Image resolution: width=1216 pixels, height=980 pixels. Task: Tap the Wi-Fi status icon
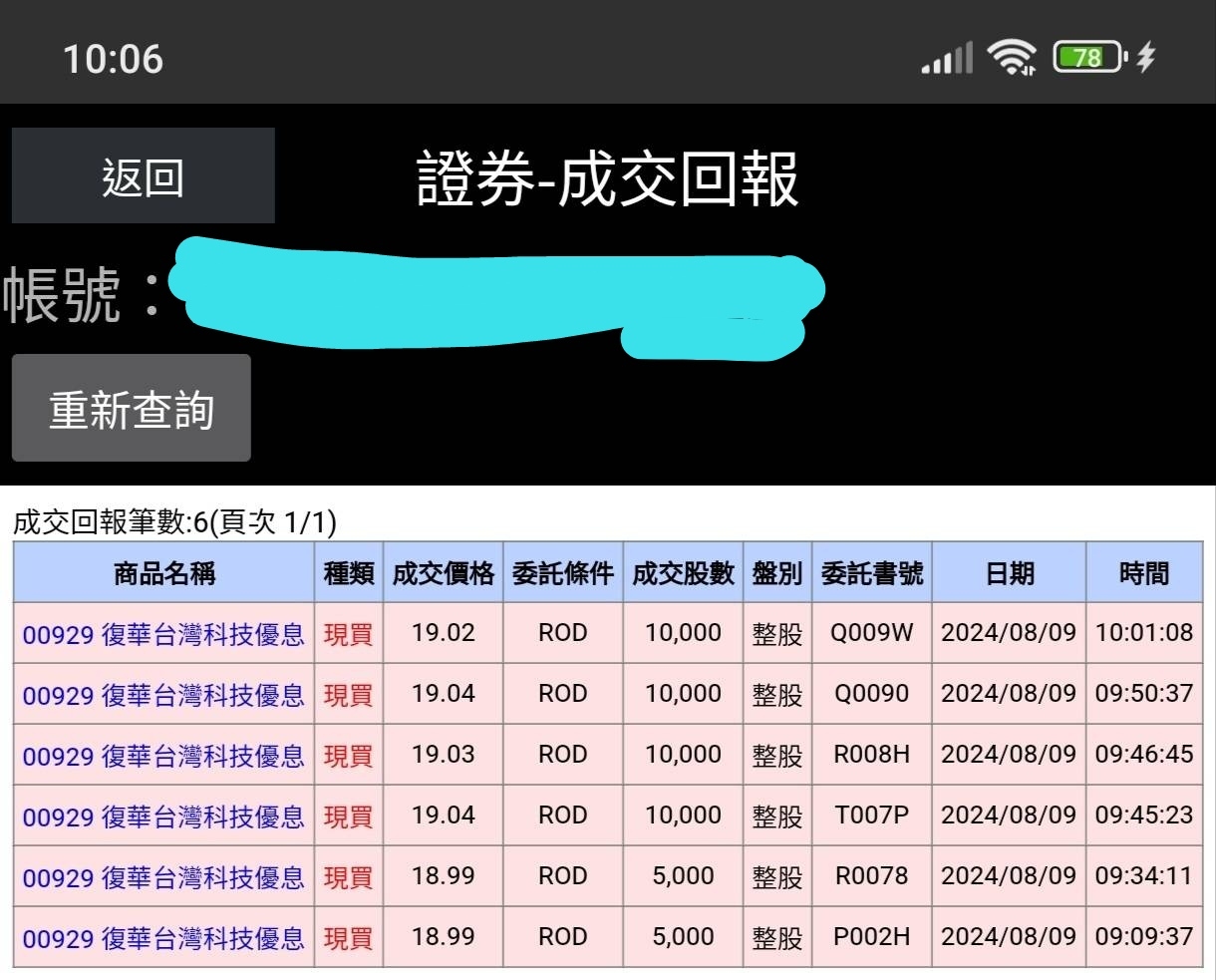tap(1012, 57)
